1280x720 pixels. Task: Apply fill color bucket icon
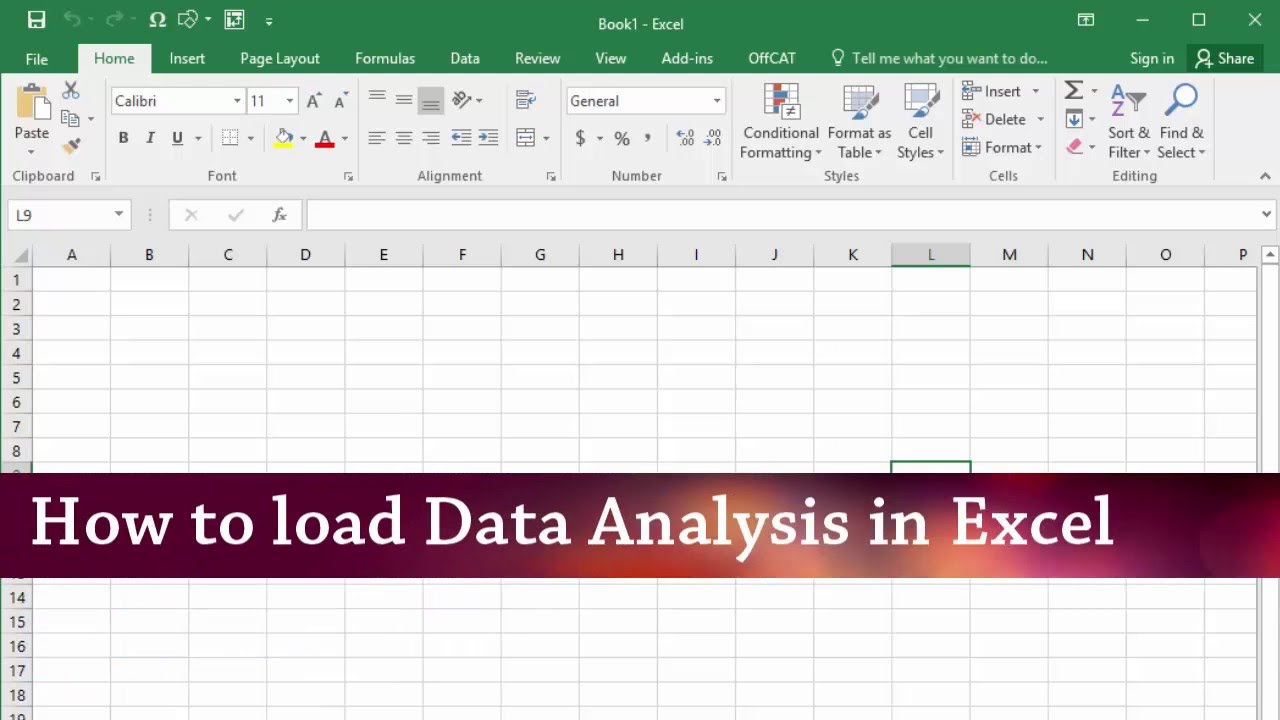point(284,138)
